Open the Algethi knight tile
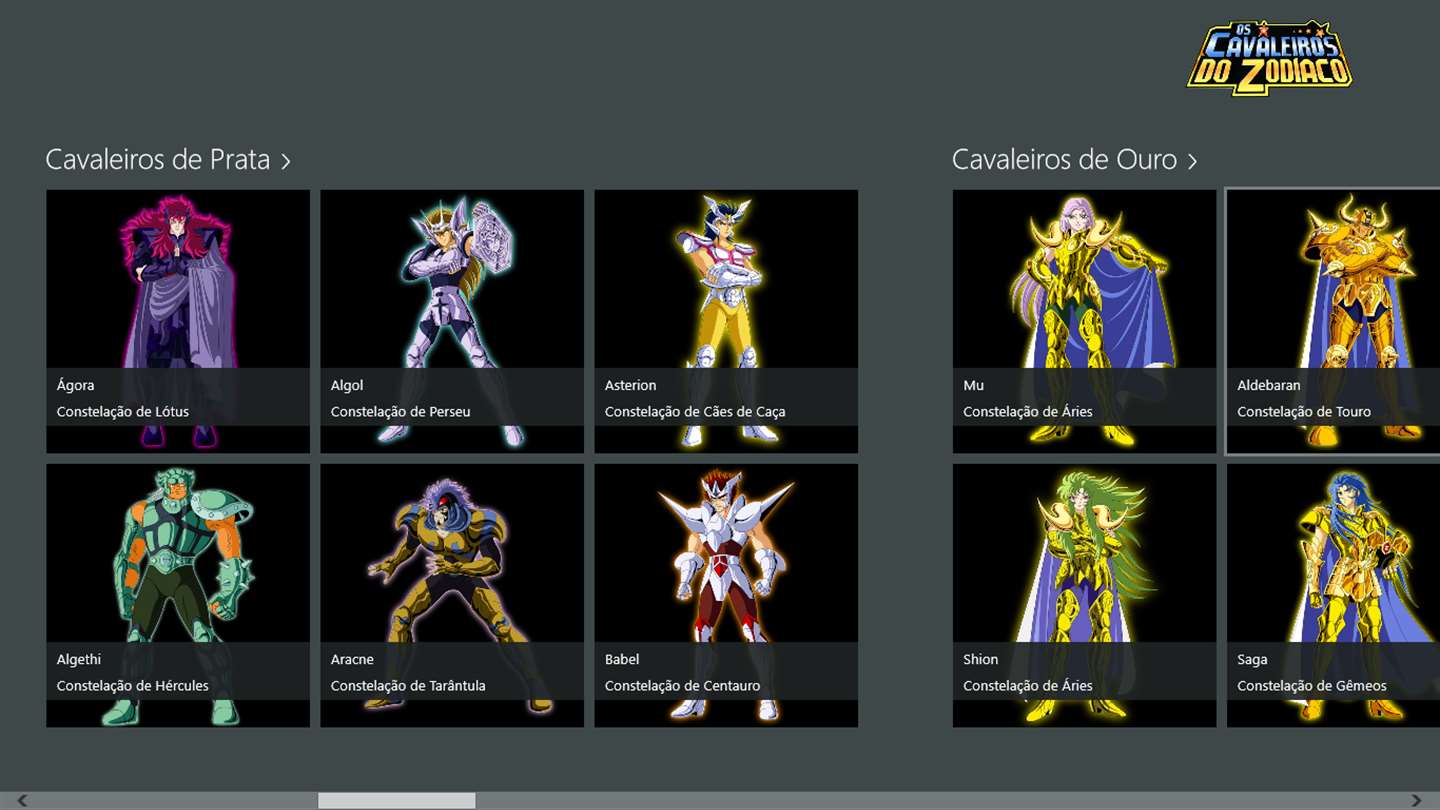The image size is (1440, 810). (x=178, y=595)
